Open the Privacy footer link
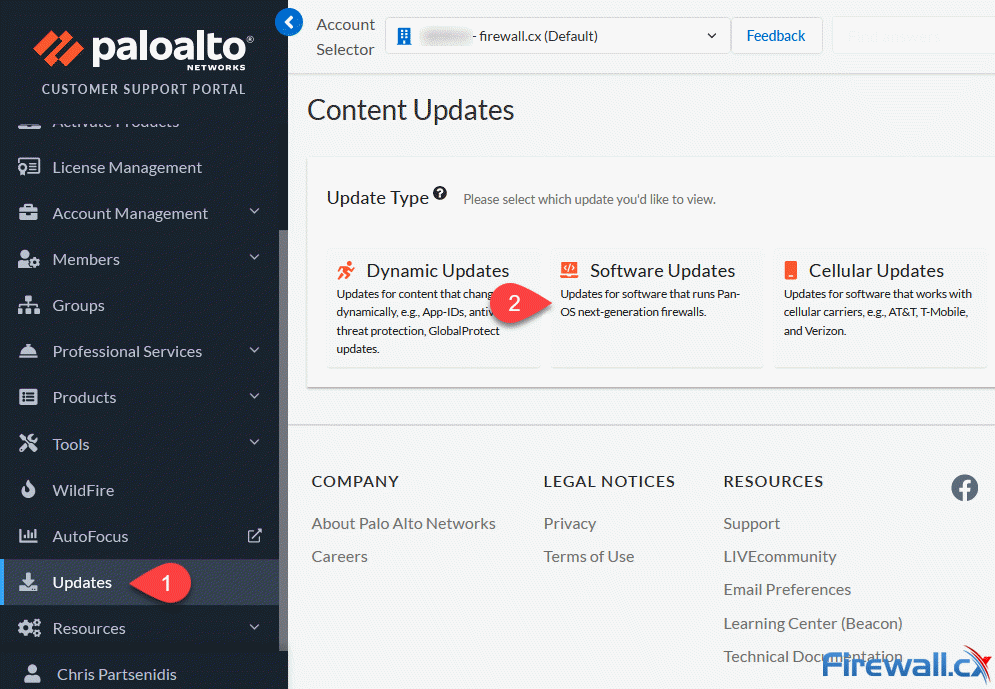 pyautogui.click(x=570, y=524)
